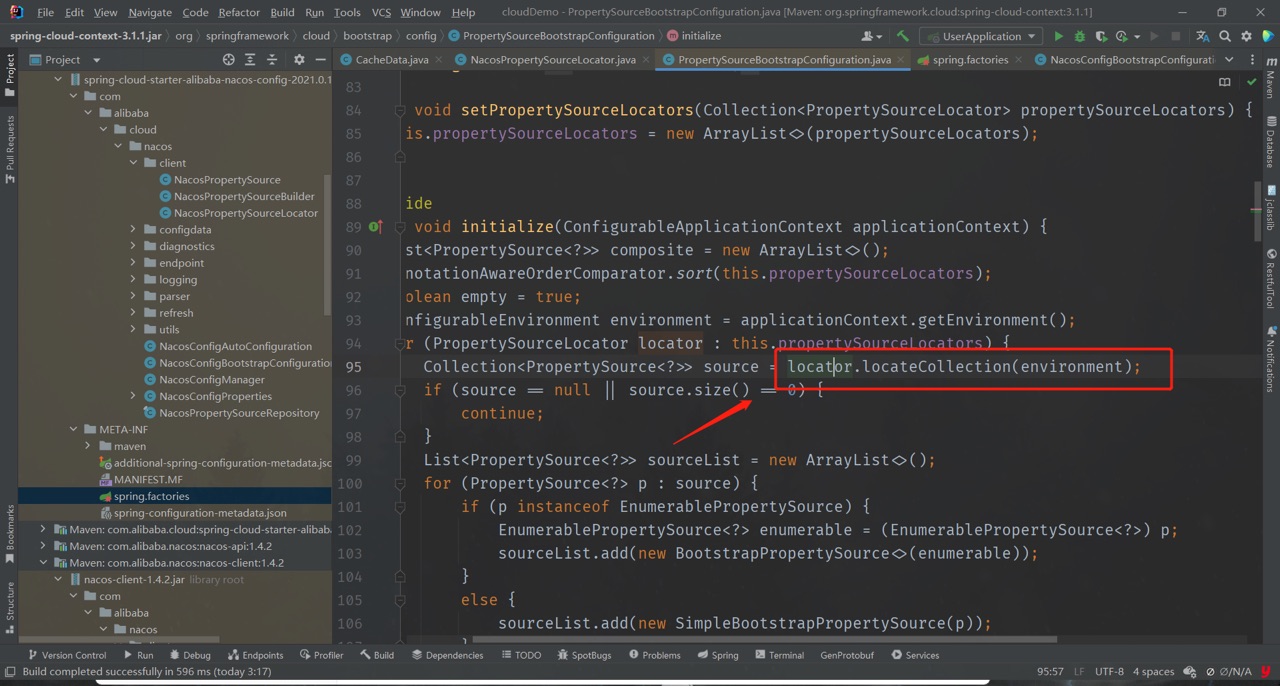Open the SpotBugs tool window

tap(584, 655)
